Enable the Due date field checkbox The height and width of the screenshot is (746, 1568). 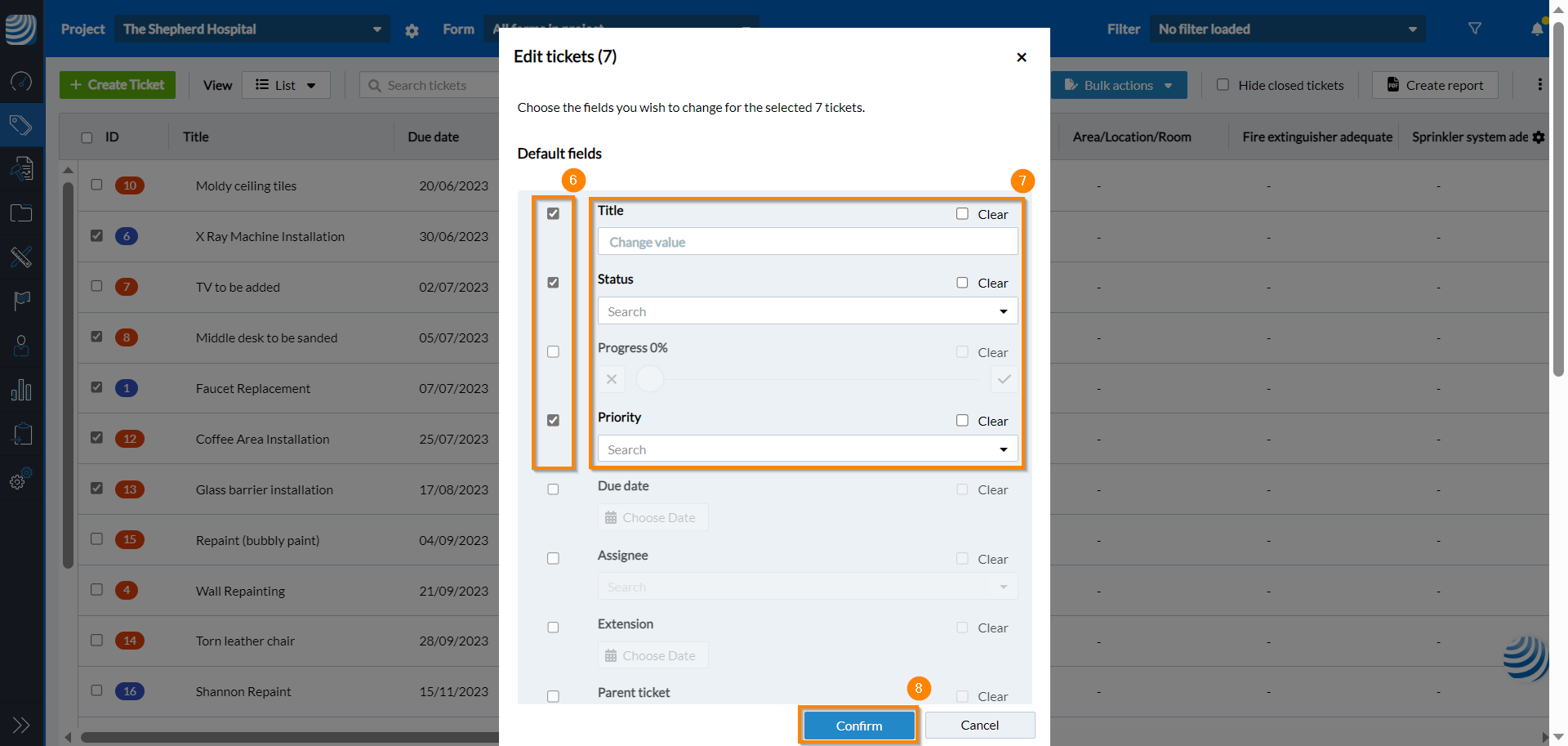pos(553,489)
